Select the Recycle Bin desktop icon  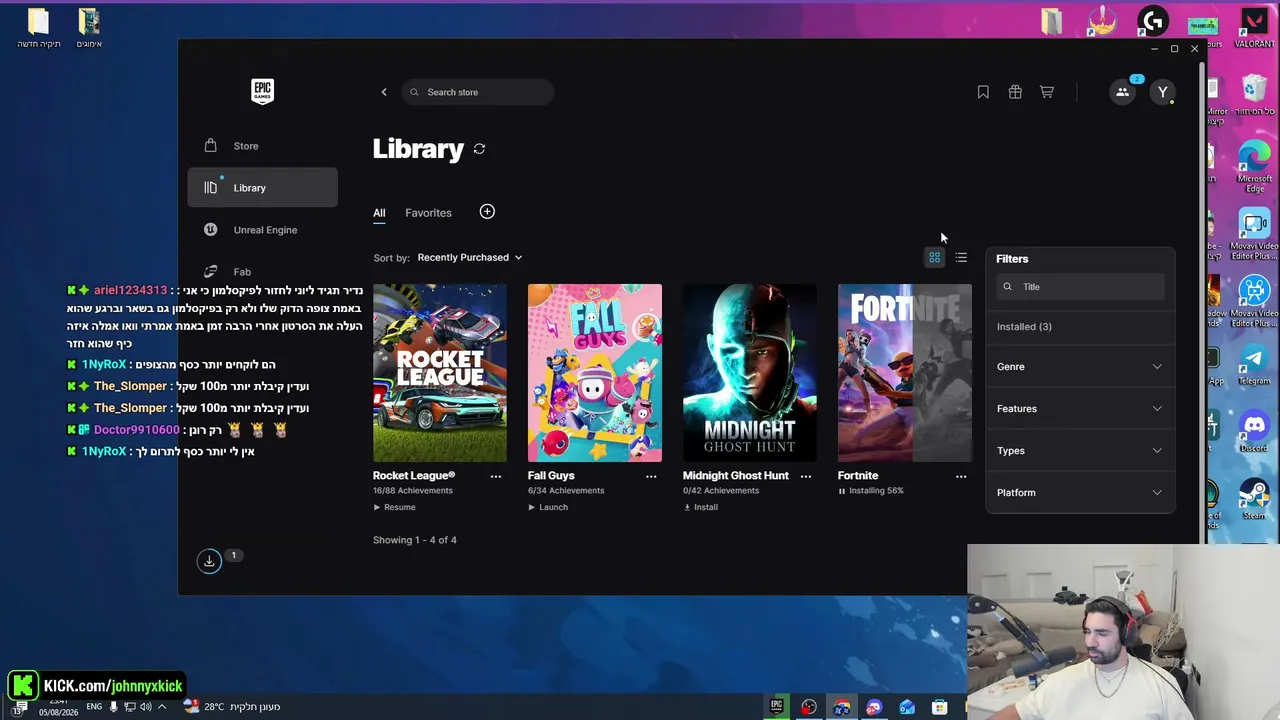click(1255, 95)
